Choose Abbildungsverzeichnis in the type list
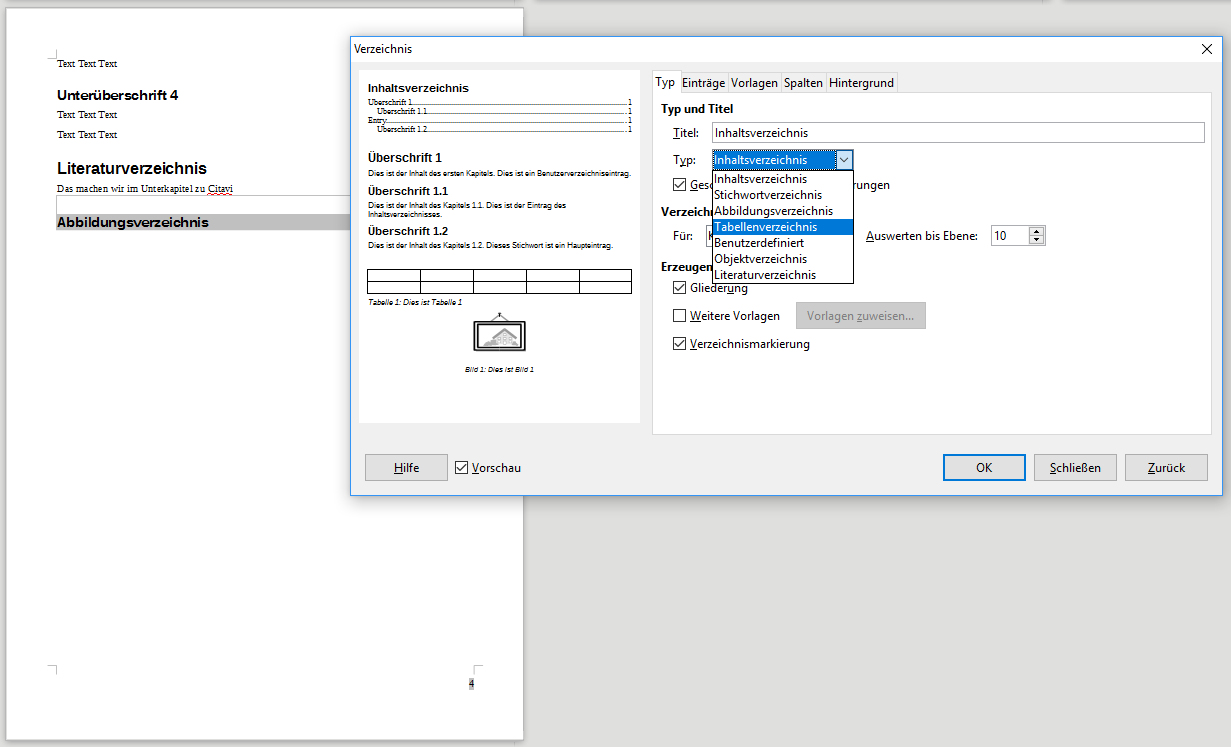1231x747 pixels. pyautogui.click(x=773, y=211)
